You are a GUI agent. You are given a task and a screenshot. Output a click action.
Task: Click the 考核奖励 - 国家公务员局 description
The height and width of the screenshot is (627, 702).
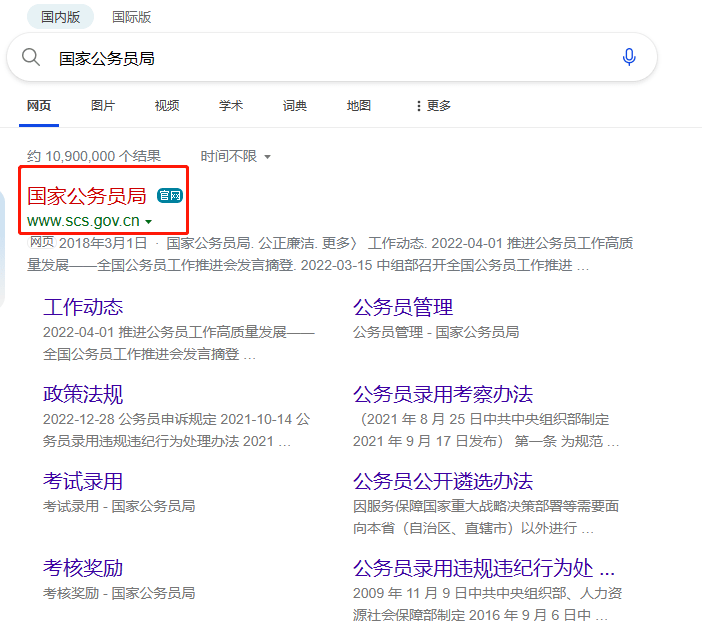pos(119,593)
